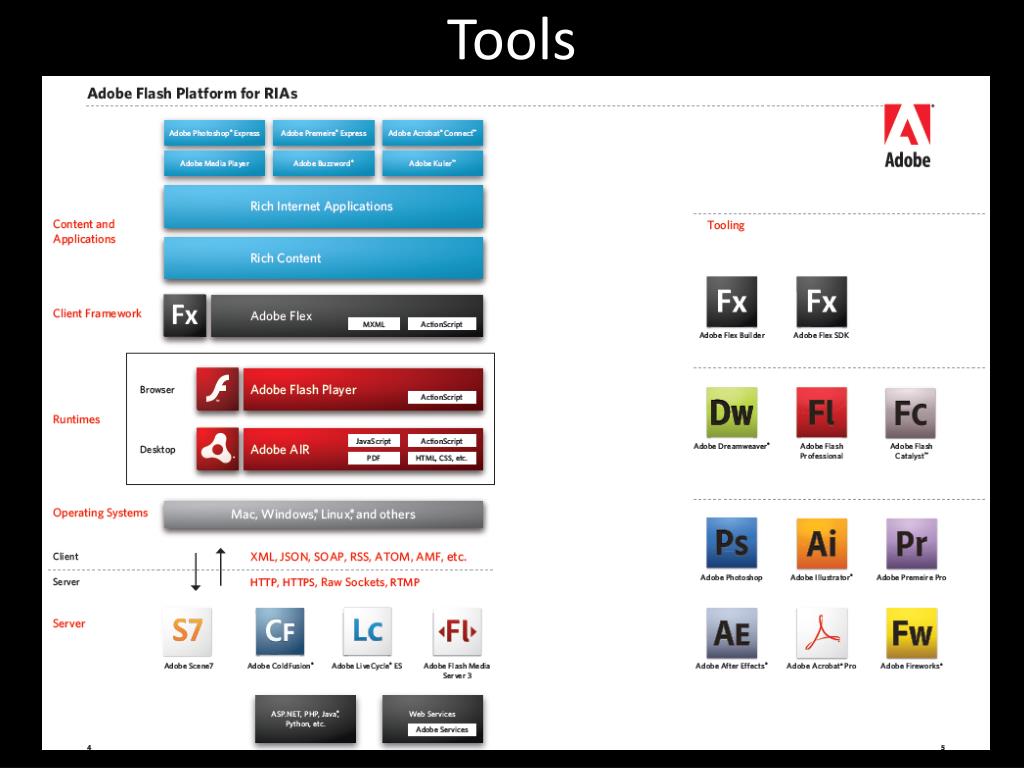Image resolution: width=1024 pixels, height=768 pixels.
Task: Click the small black Client label
Action: 65,556
